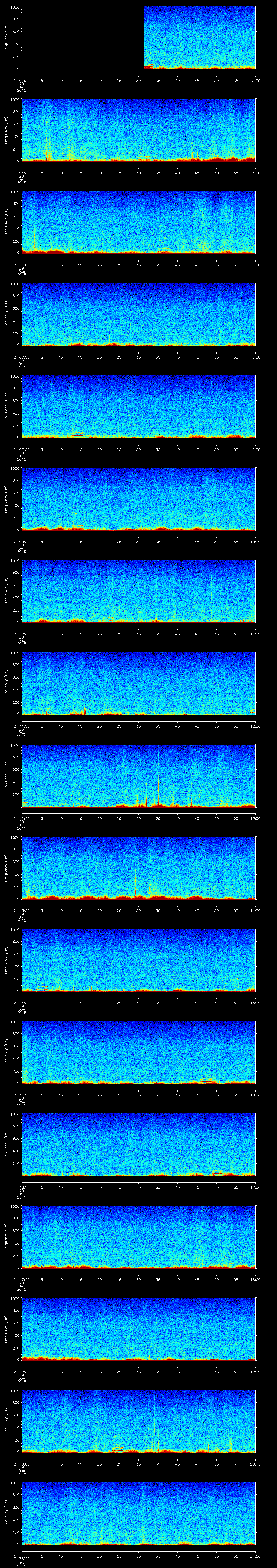
Task: Select the 9:00 end time label
Action: pyautogui.click(x=256, y=449)
